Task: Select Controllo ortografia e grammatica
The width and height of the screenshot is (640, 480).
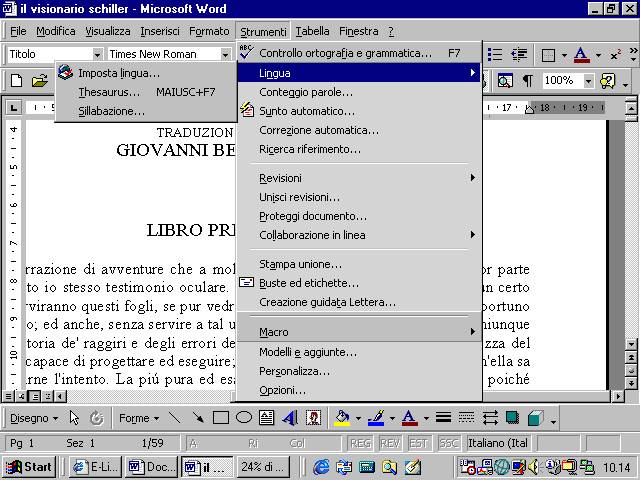Action: click(x=359, y=53)
